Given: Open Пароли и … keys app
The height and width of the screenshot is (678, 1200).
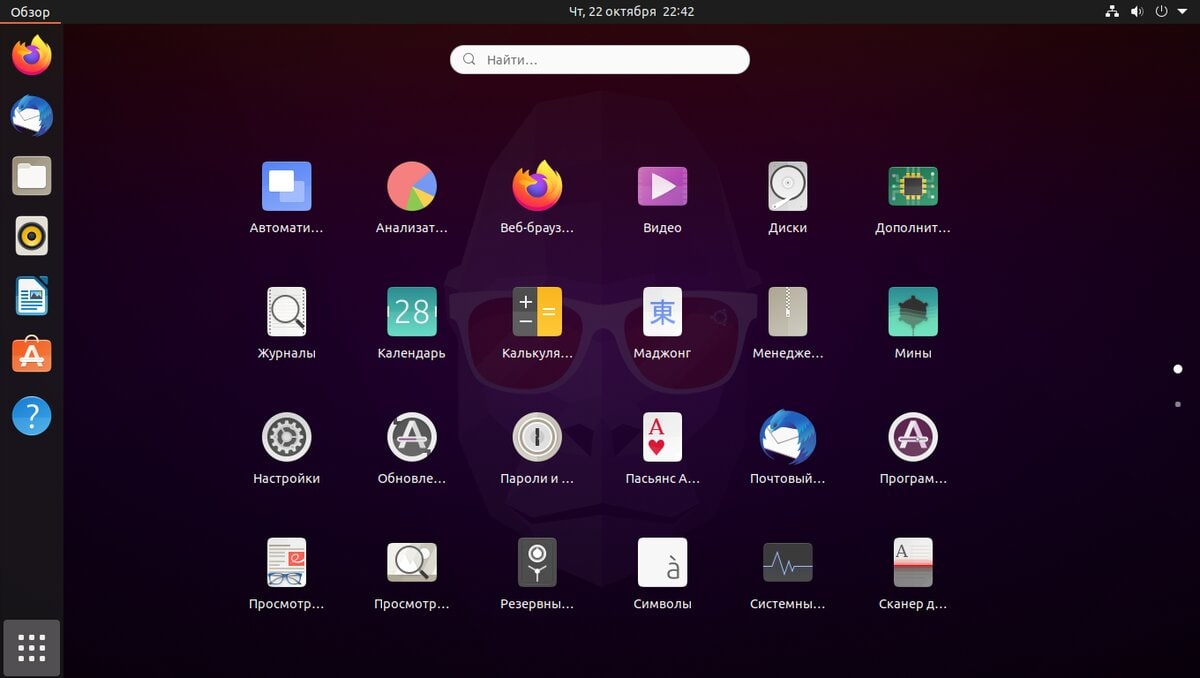Looking at the screenshot, I should click(537, 437).
